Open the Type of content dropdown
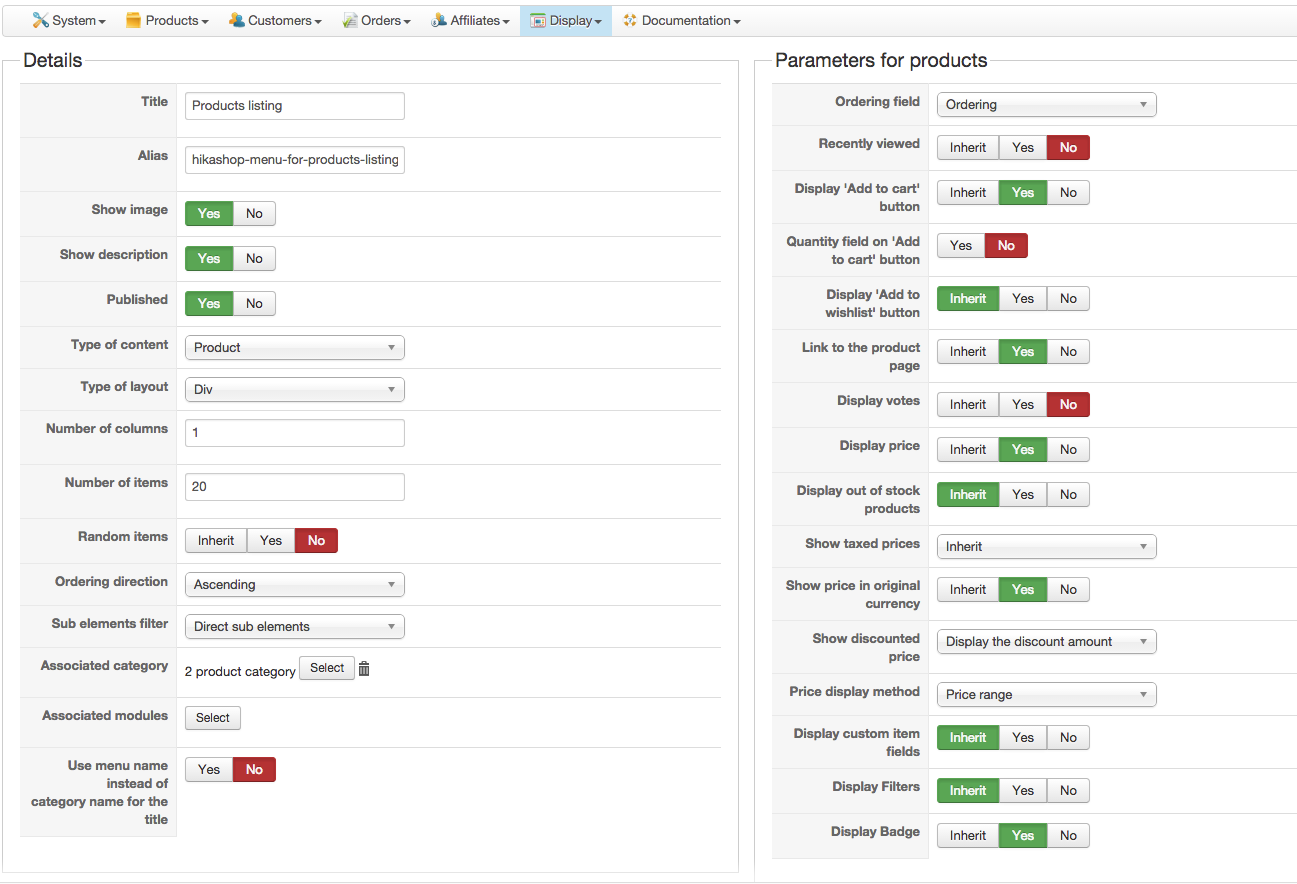This screenshot has height=884, width=1297. click(294, 348)
